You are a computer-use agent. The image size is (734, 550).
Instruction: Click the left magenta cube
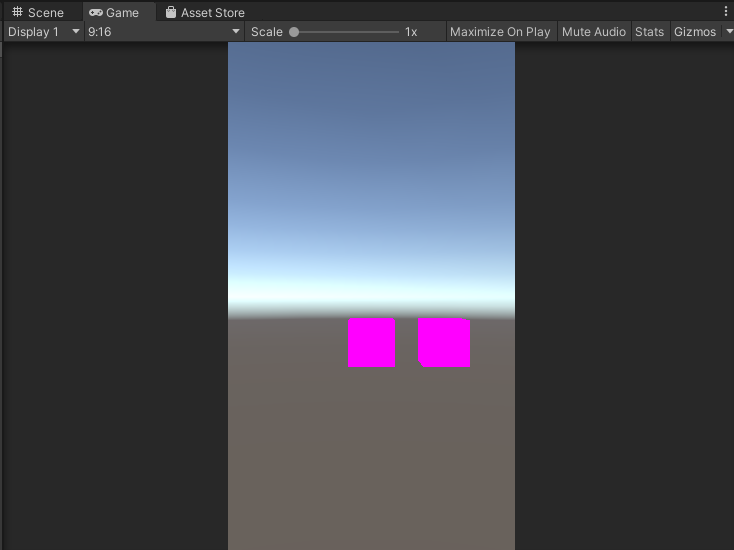click(371, 343)
